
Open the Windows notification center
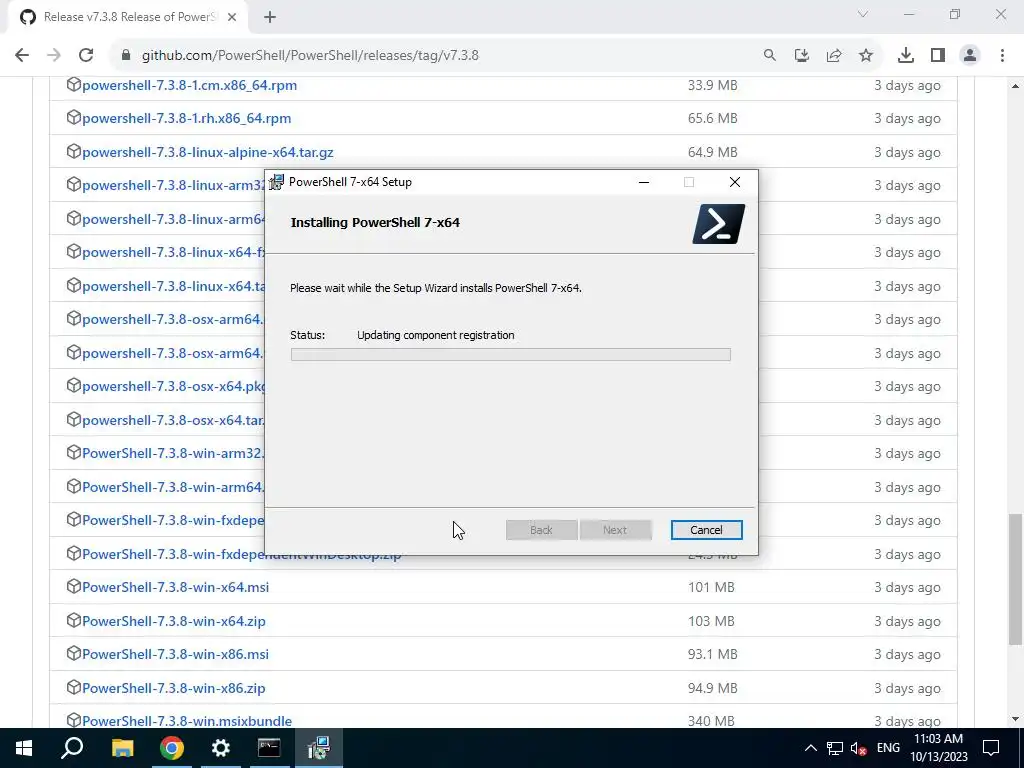(x=991, y=748)
